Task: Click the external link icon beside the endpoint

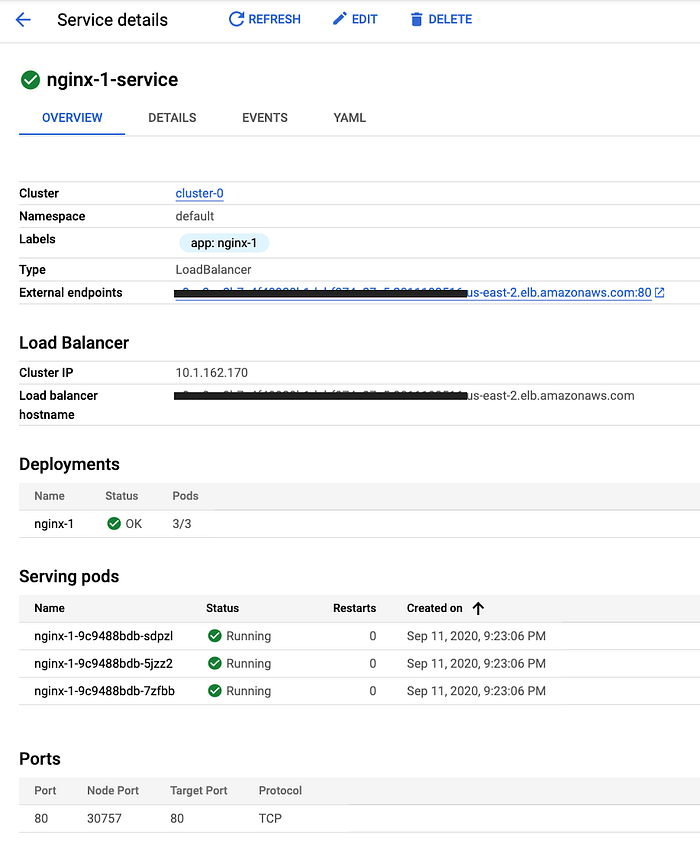Action: click(660, 293)
